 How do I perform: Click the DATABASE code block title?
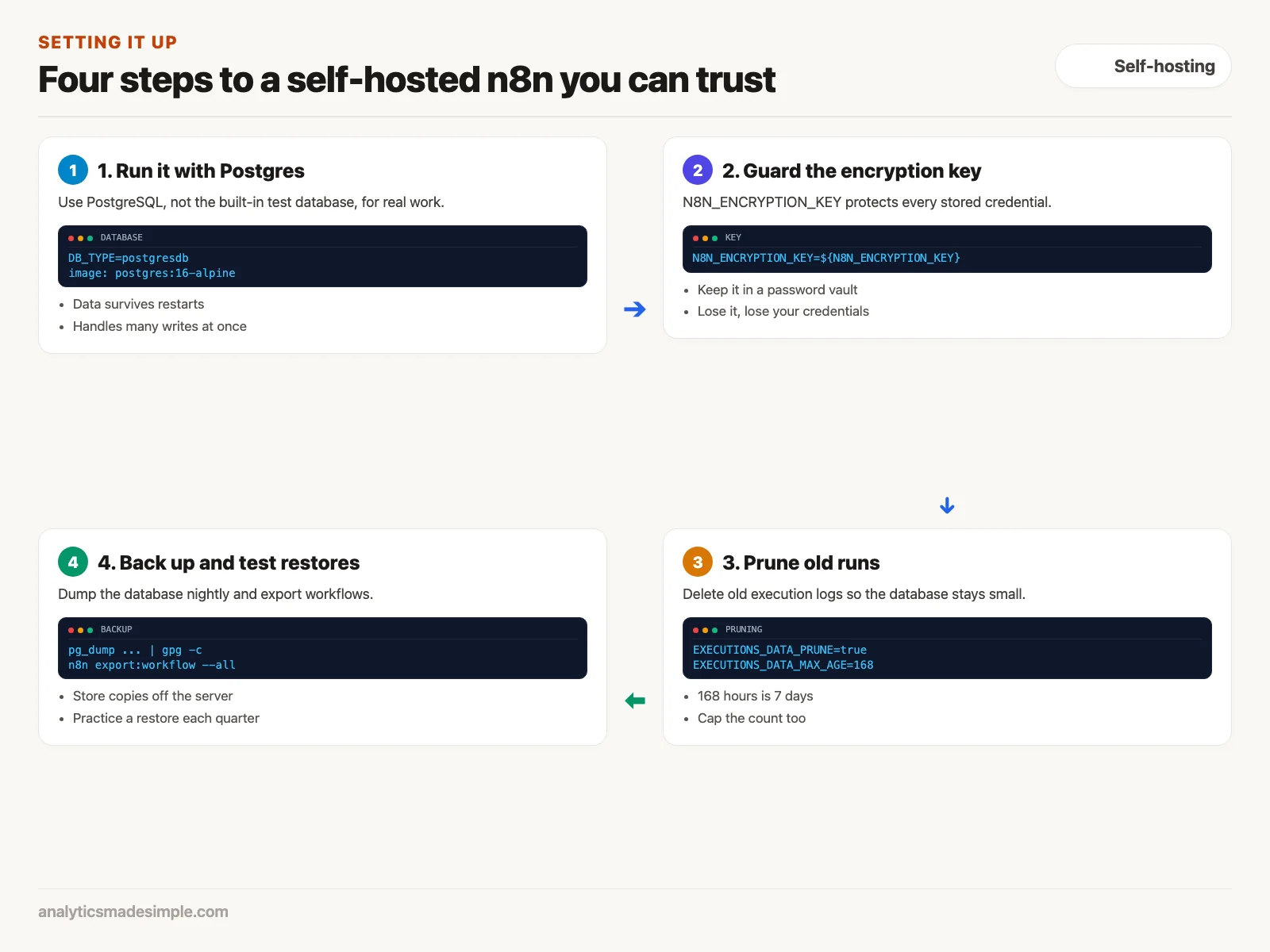(121, 237)
